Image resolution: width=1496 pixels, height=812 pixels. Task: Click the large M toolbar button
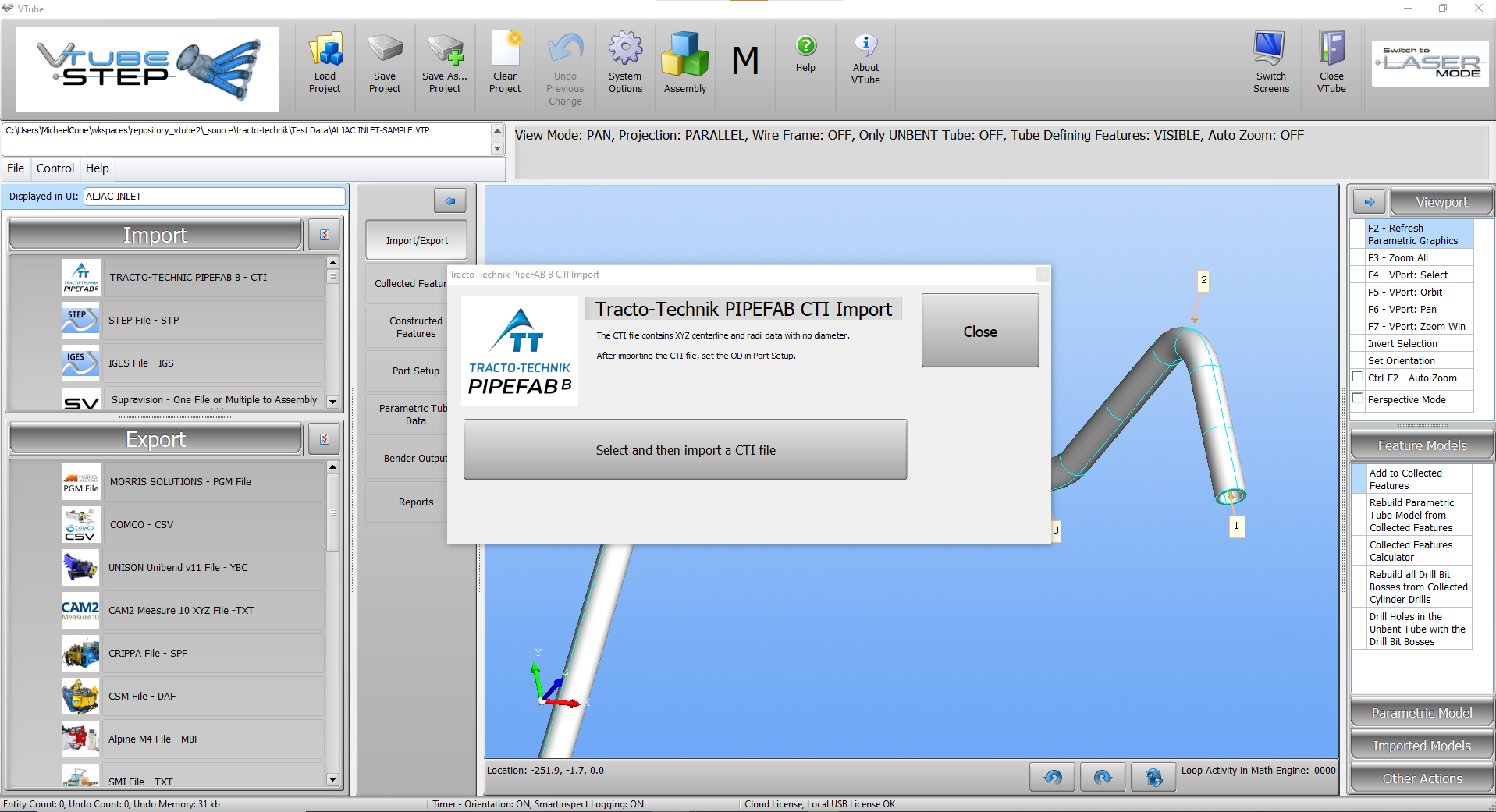[745, 67]
